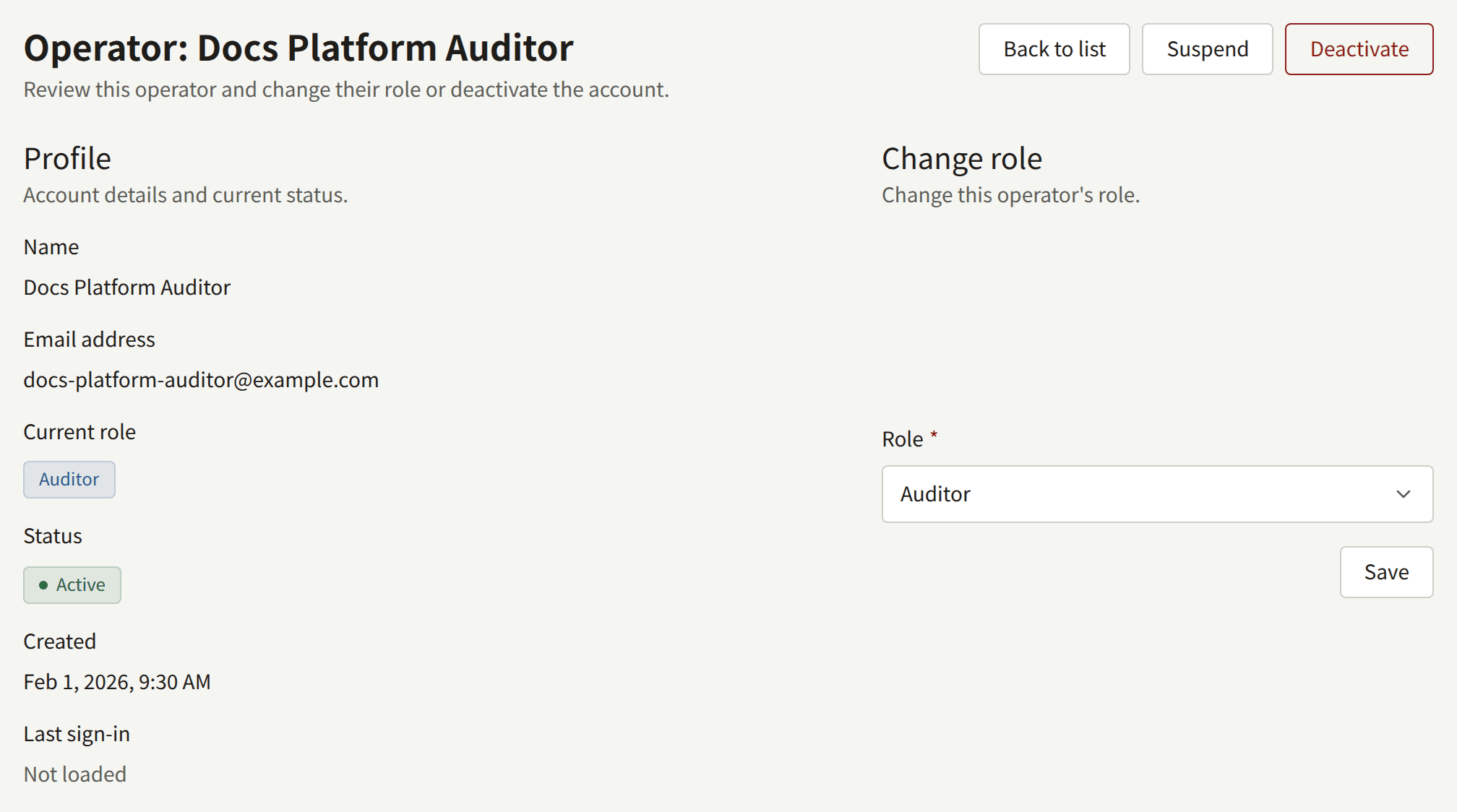Click the created date Feb 1, 2026, 9:30 AM
Image resolution: width=1457 pixels, height=812 pixels.
117,682
